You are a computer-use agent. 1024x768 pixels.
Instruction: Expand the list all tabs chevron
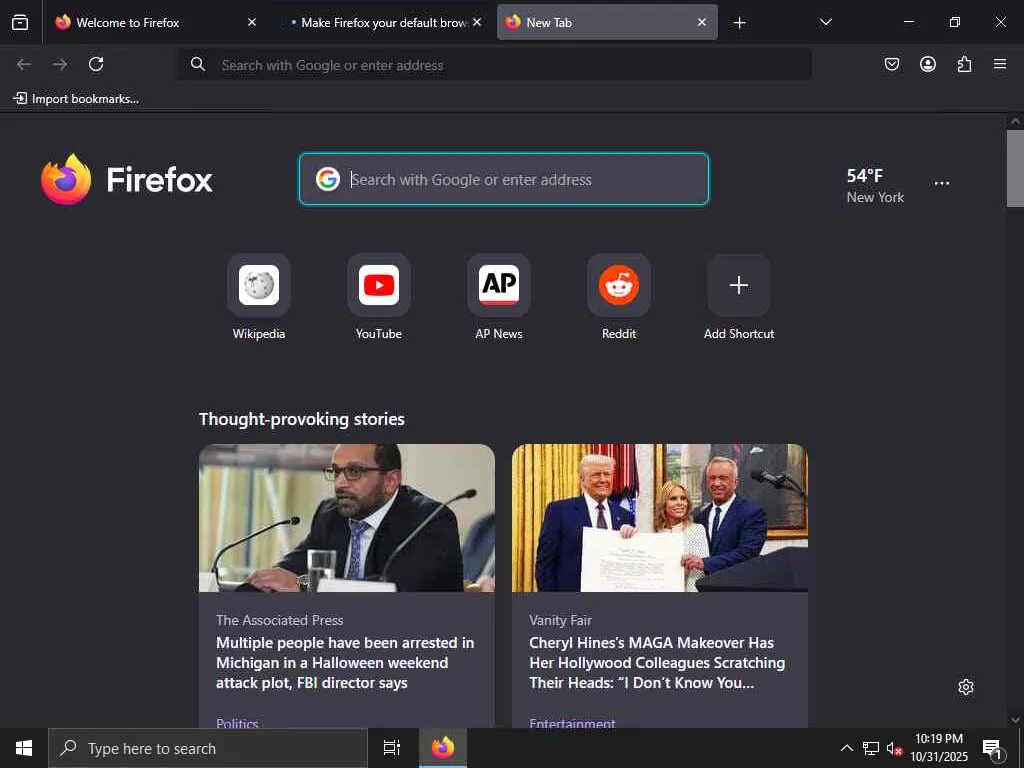pos(825,22)
